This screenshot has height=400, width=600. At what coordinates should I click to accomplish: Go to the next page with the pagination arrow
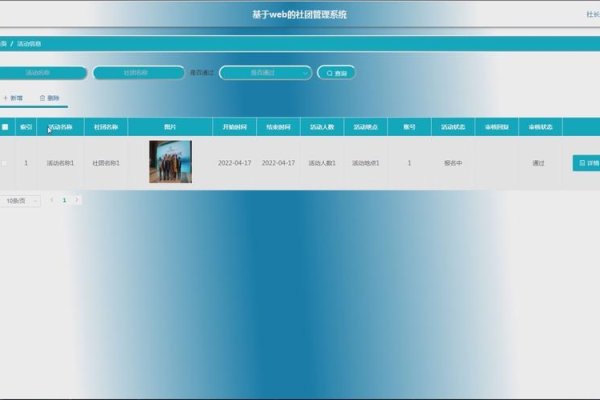tap(77, 200)
